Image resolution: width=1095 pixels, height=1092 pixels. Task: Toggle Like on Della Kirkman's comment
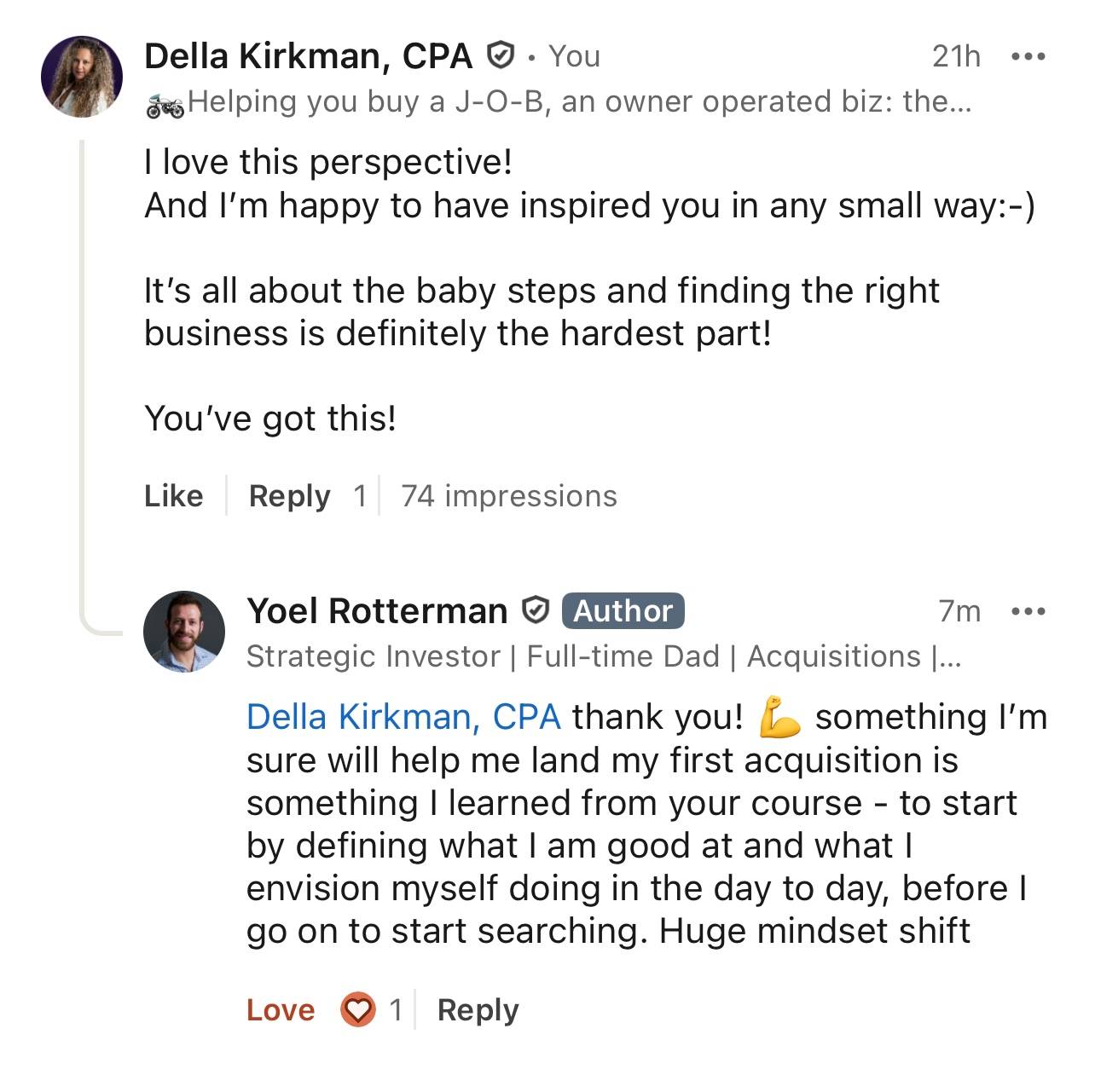click(174, 495)
